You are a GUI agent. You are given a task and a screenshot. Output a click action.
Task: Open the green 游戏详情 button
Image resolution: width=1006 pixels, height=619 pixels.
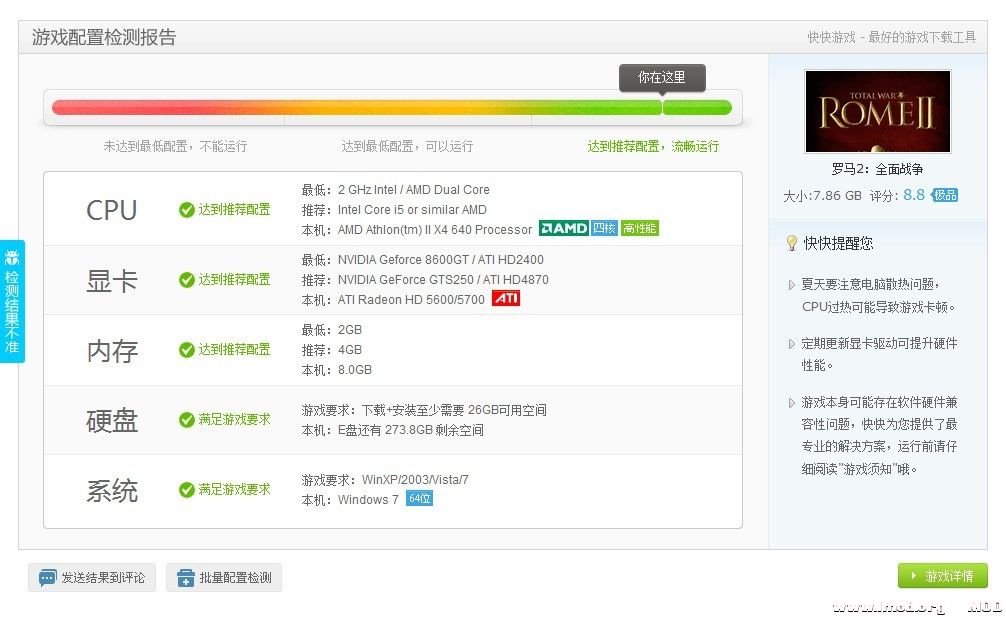[x=942, y=577]
